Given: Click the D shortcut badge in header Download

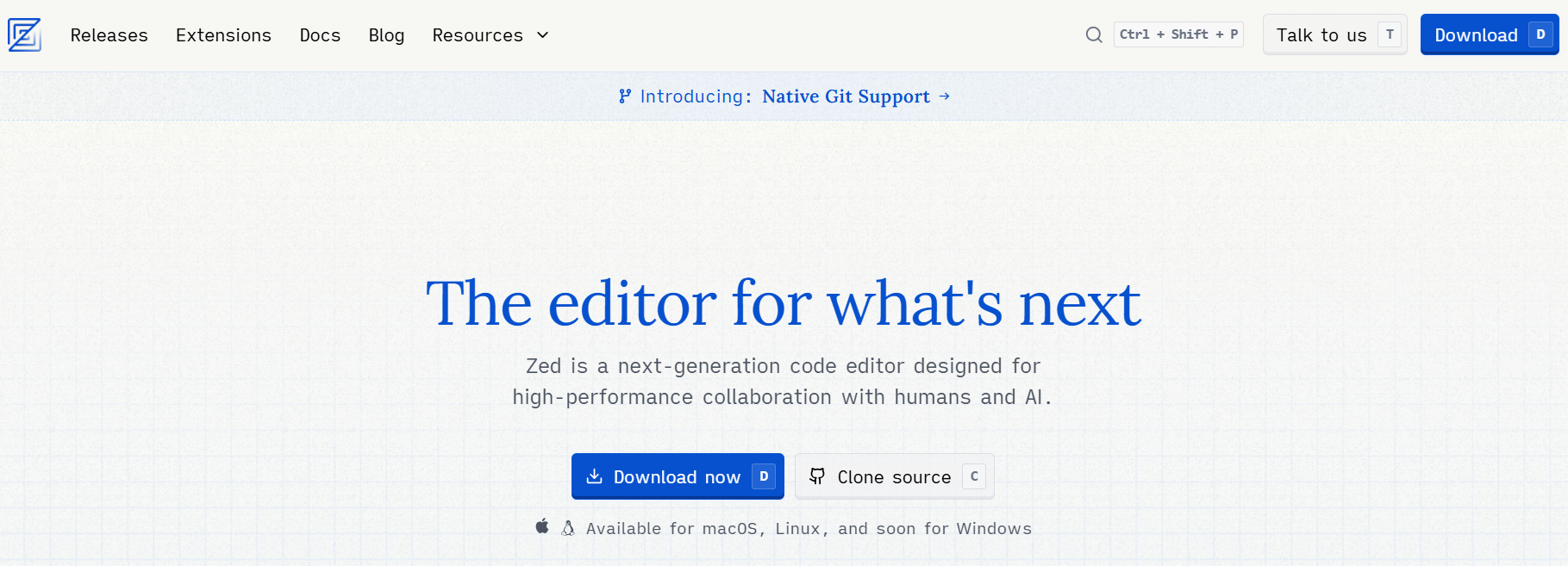Looking at the screenshot, I should coord(1540,34).
